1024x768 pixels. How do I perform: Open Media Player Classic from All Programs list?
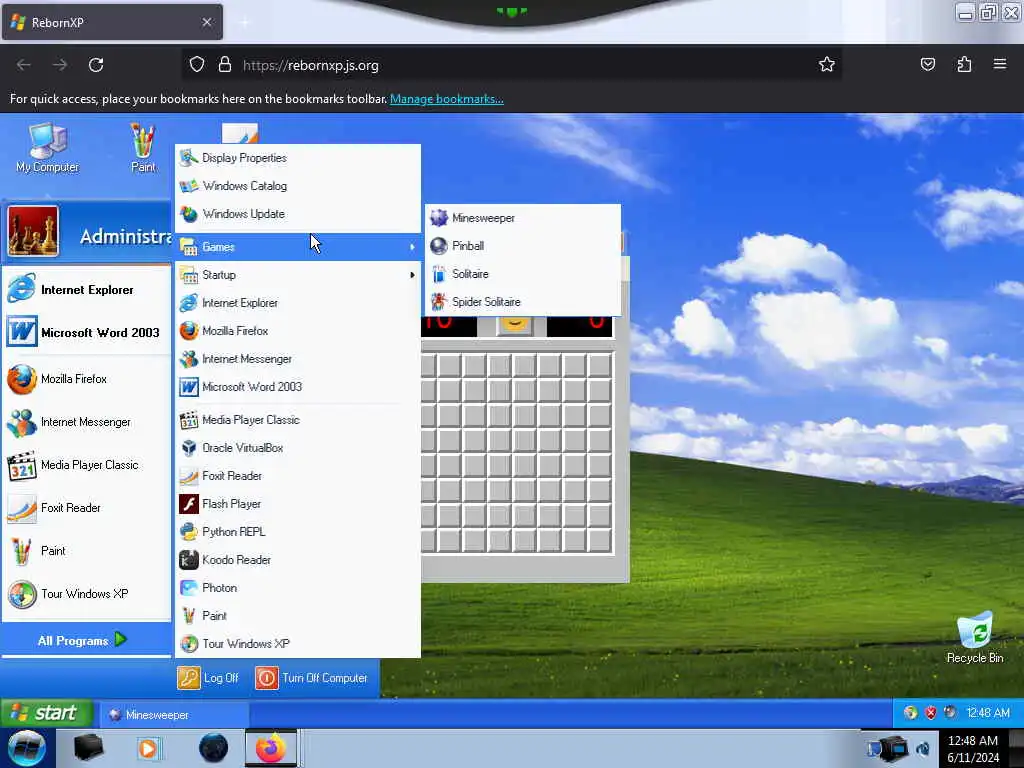coord(298,420)
